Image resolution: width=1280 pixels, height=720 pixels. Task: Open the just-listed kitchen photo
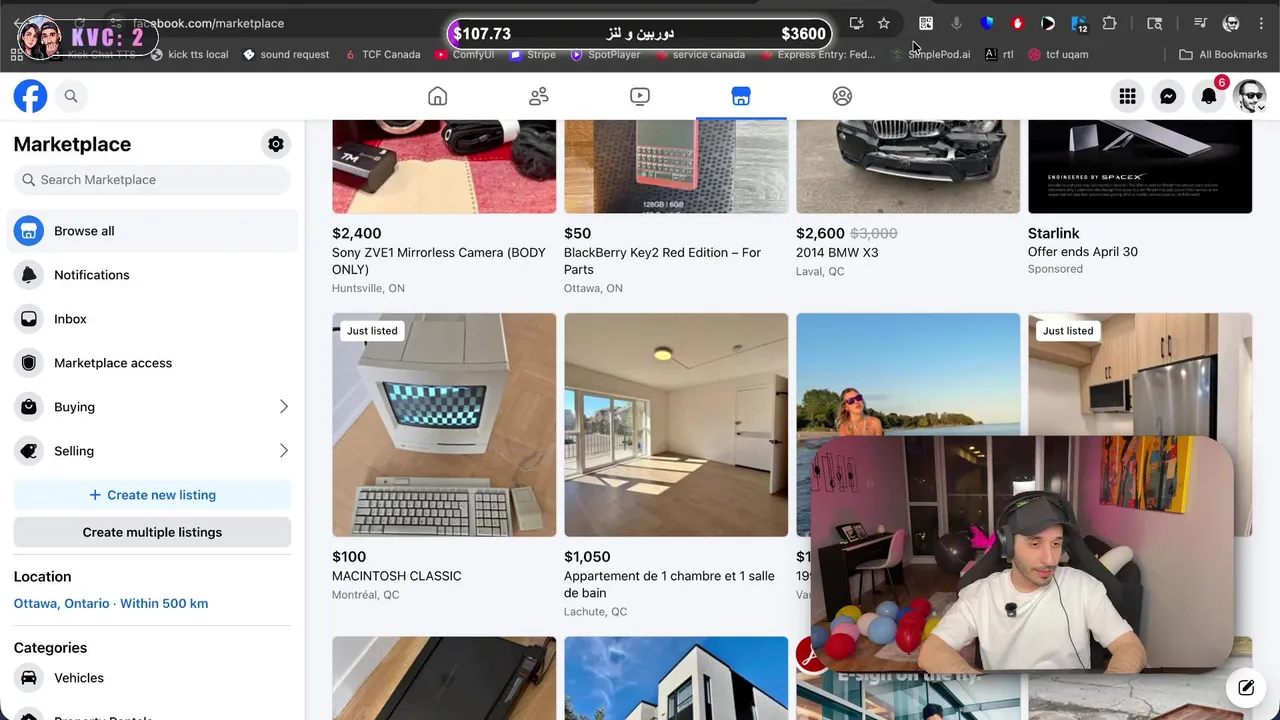click(x=1140, y=375)
